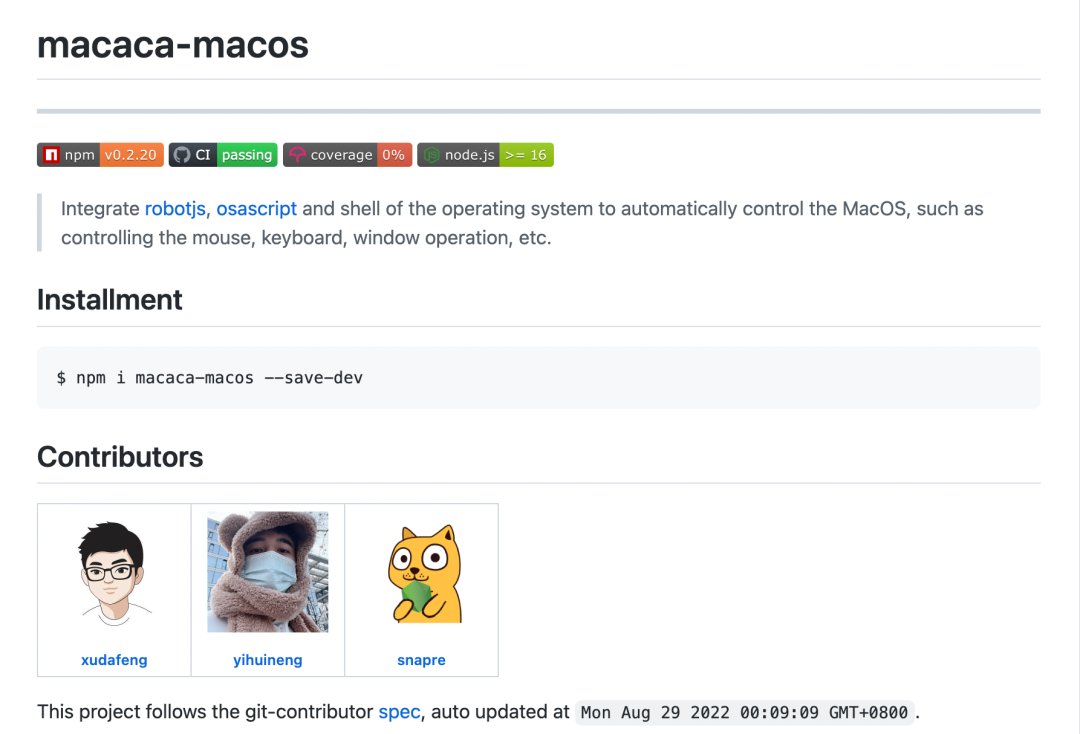The width and height of the screenshot is (1080, 734).
Task: Click yihuineng's masked photo avatar
Action: (268, 572)
